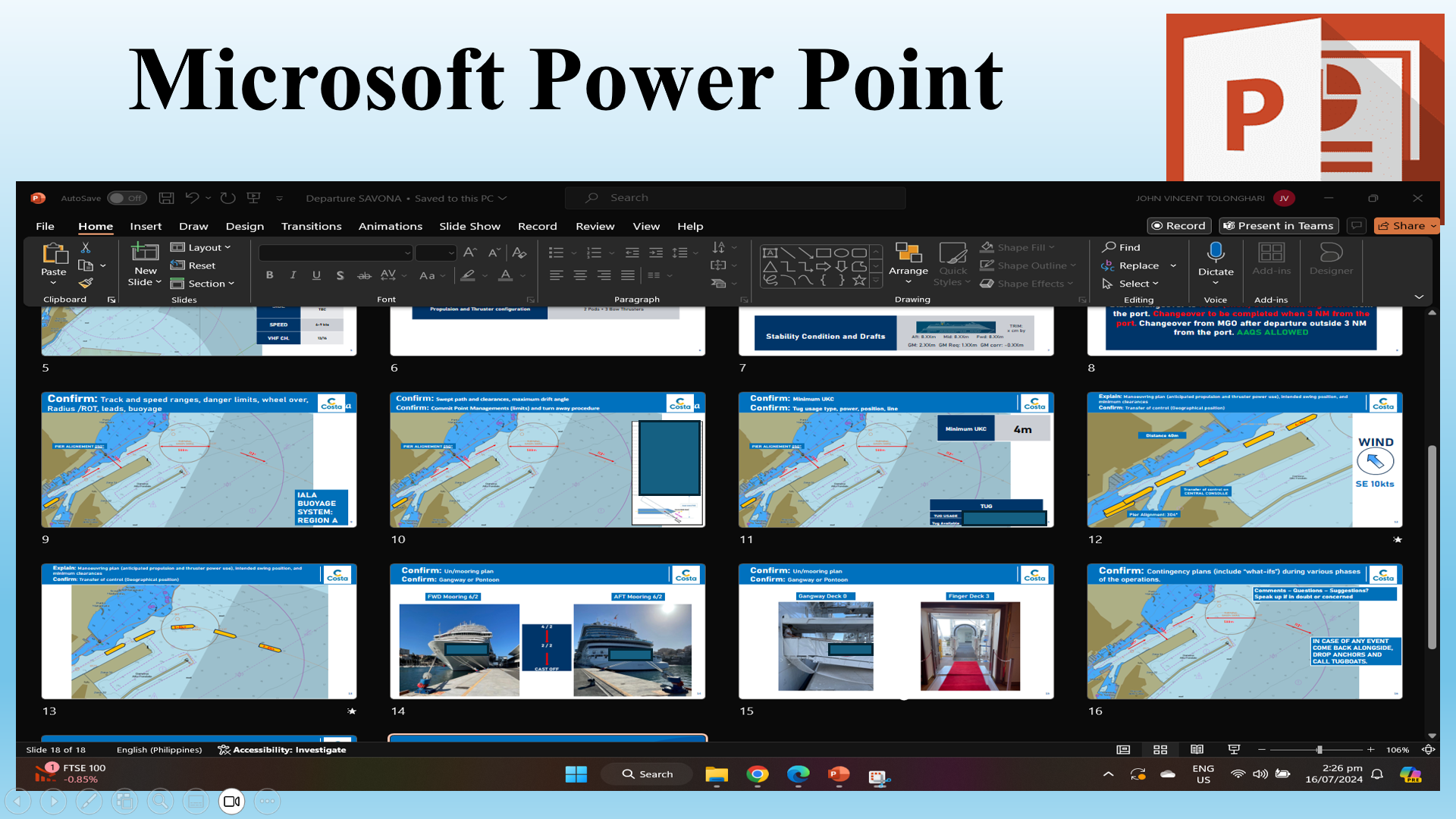The image size is (1456, 819).
Task: Toggle Bold formatting
Action: 269,275
